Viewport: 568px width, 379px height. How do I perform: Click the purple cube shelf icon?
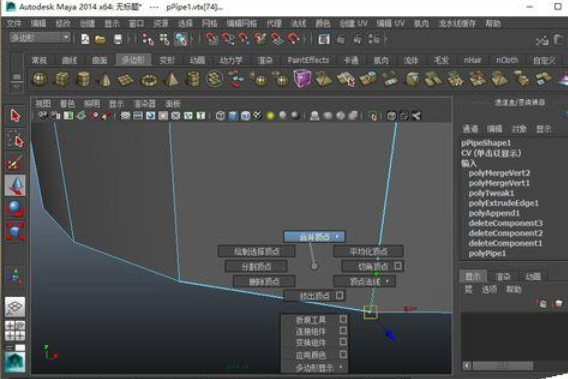[302, 79]
